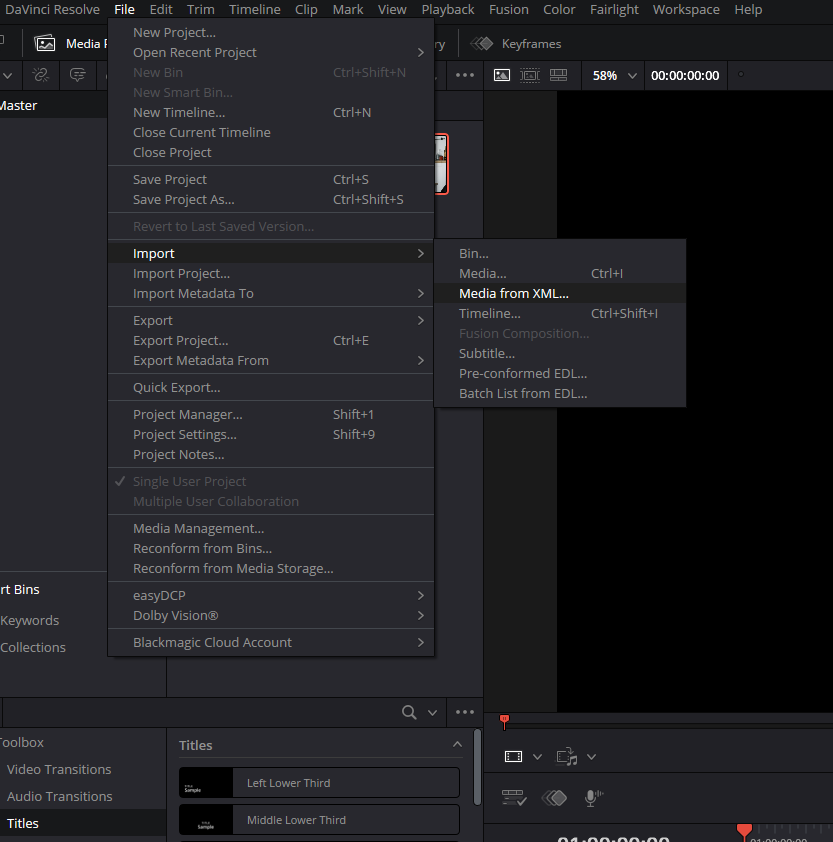833x842 pixels.
Task: Open the Fairlight menu
Action: pos(614,9)
